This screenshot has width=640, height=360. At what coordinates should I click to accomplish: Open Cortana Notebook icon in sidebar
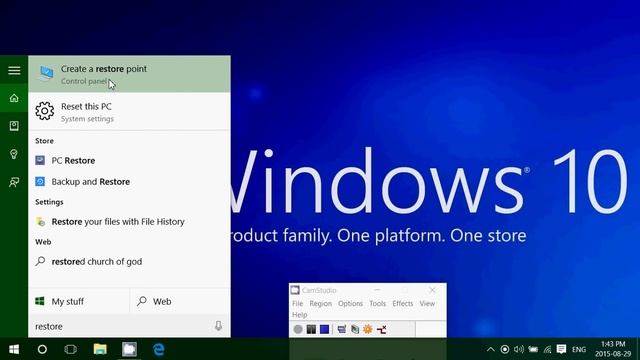coord(14,126)
